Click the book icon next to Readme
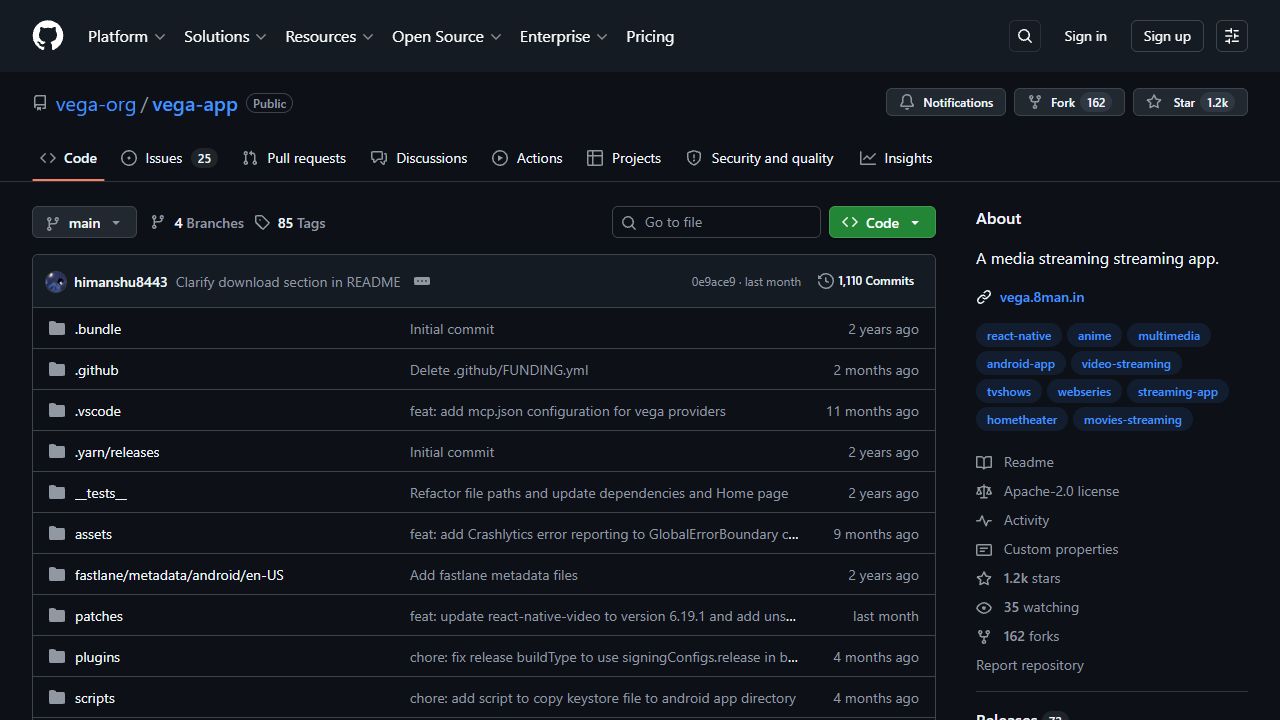 click(x=984, y=462)
